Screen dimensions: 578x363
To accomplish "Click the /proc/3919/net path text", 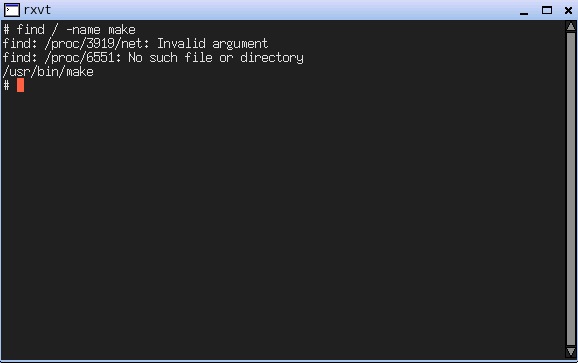I will 97,44.
